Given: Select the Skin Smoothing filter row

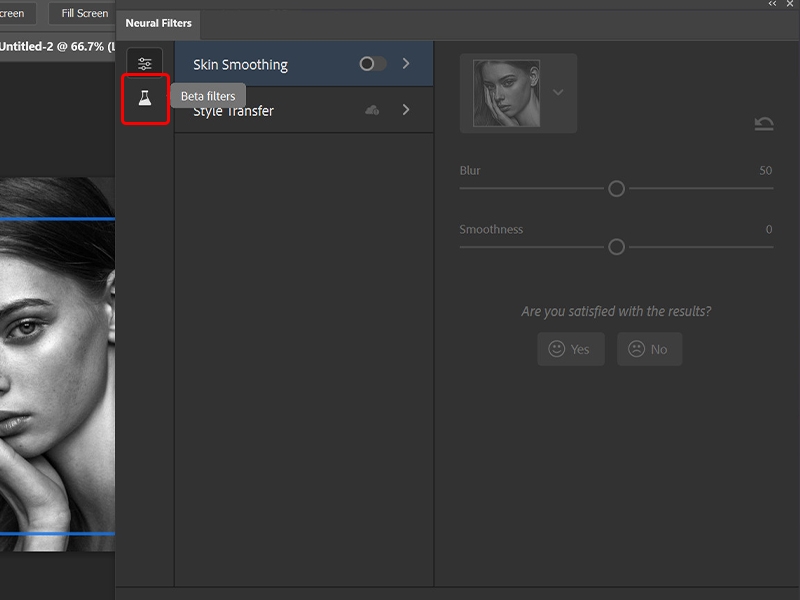Looking at the screenshot, I should coord(270,62).
